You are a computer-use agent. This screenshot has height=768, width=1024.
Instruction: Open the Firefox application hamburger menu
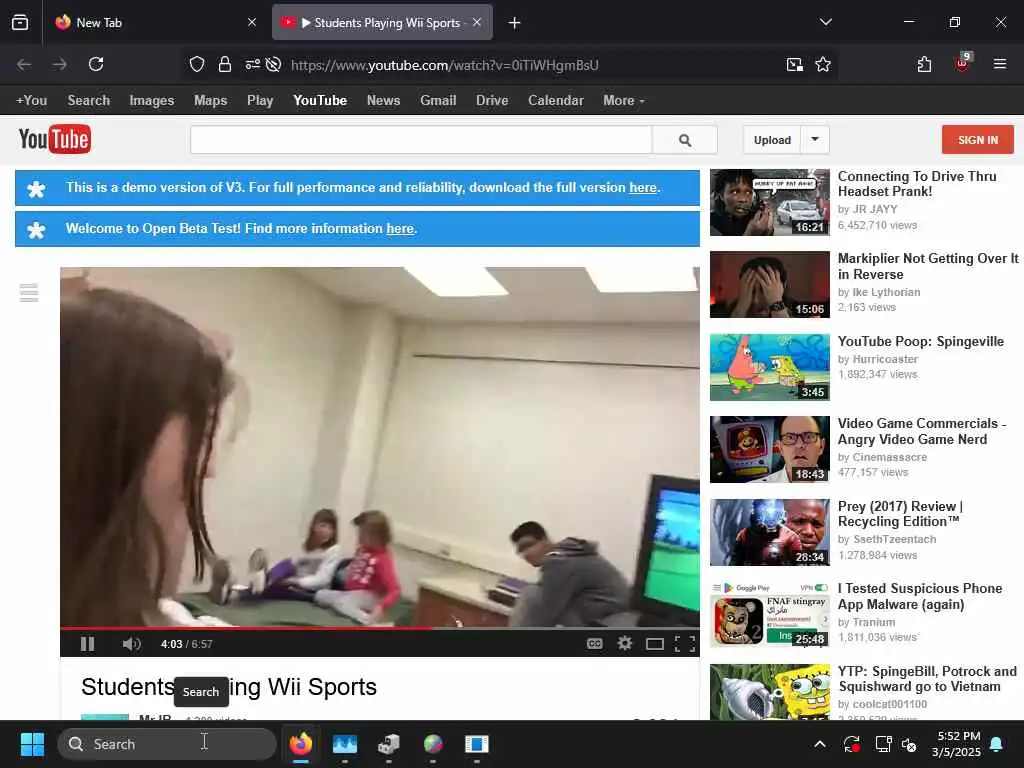1000,64
